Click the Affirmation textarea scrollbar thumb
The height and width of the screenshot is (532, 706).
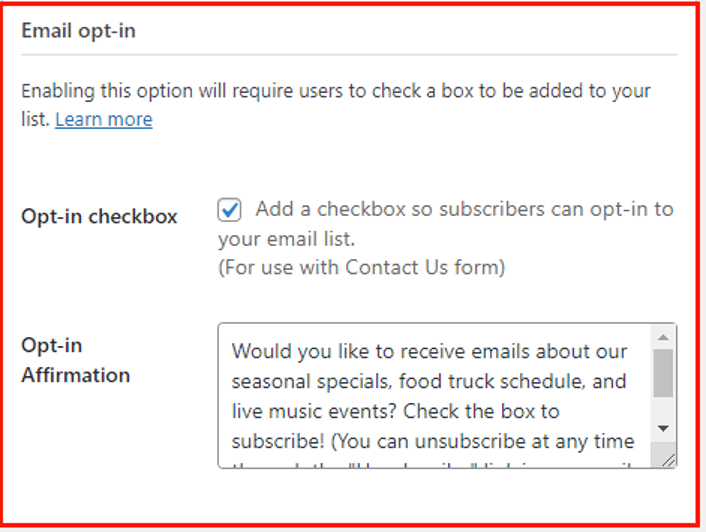(x=662, y=373)
